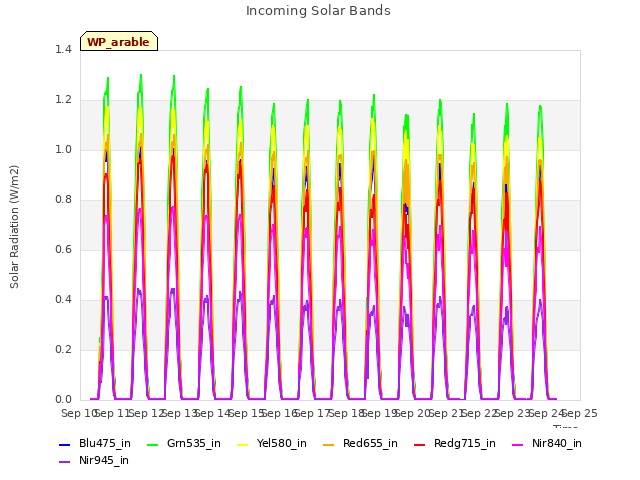Click the chart title Incoming Solar Bands
This screenshot has height=480, width=640.
coord(318,11)
